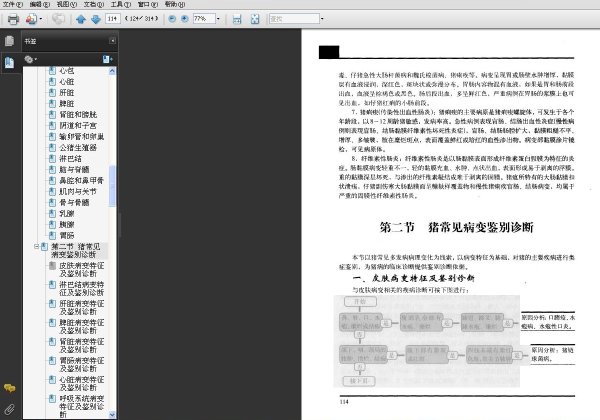Click the create PDF/collaborate toolbar icon

click(x=31, y=19)
